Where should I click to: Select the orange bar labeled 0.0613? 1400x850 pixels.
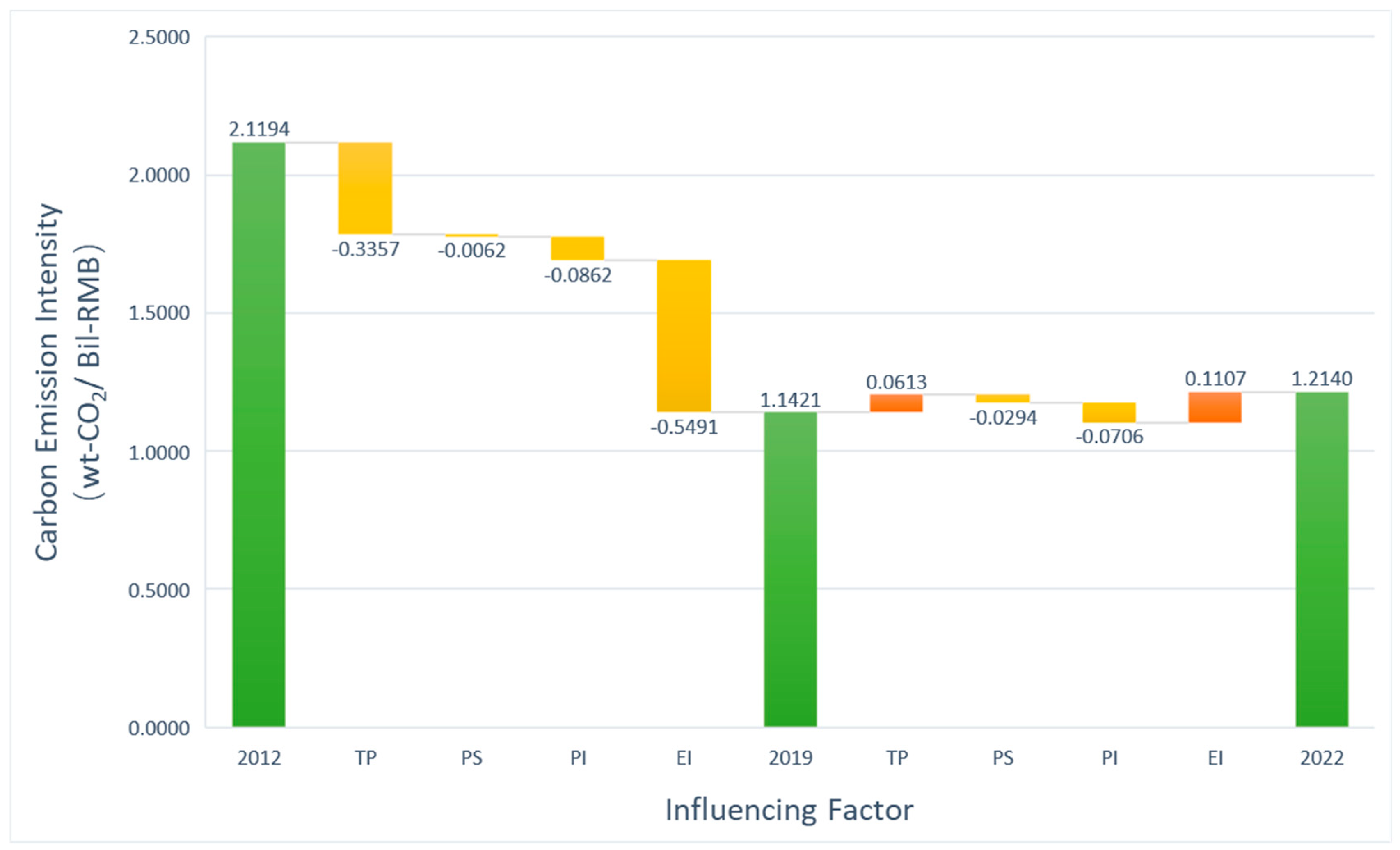click(x=896, y=403)
